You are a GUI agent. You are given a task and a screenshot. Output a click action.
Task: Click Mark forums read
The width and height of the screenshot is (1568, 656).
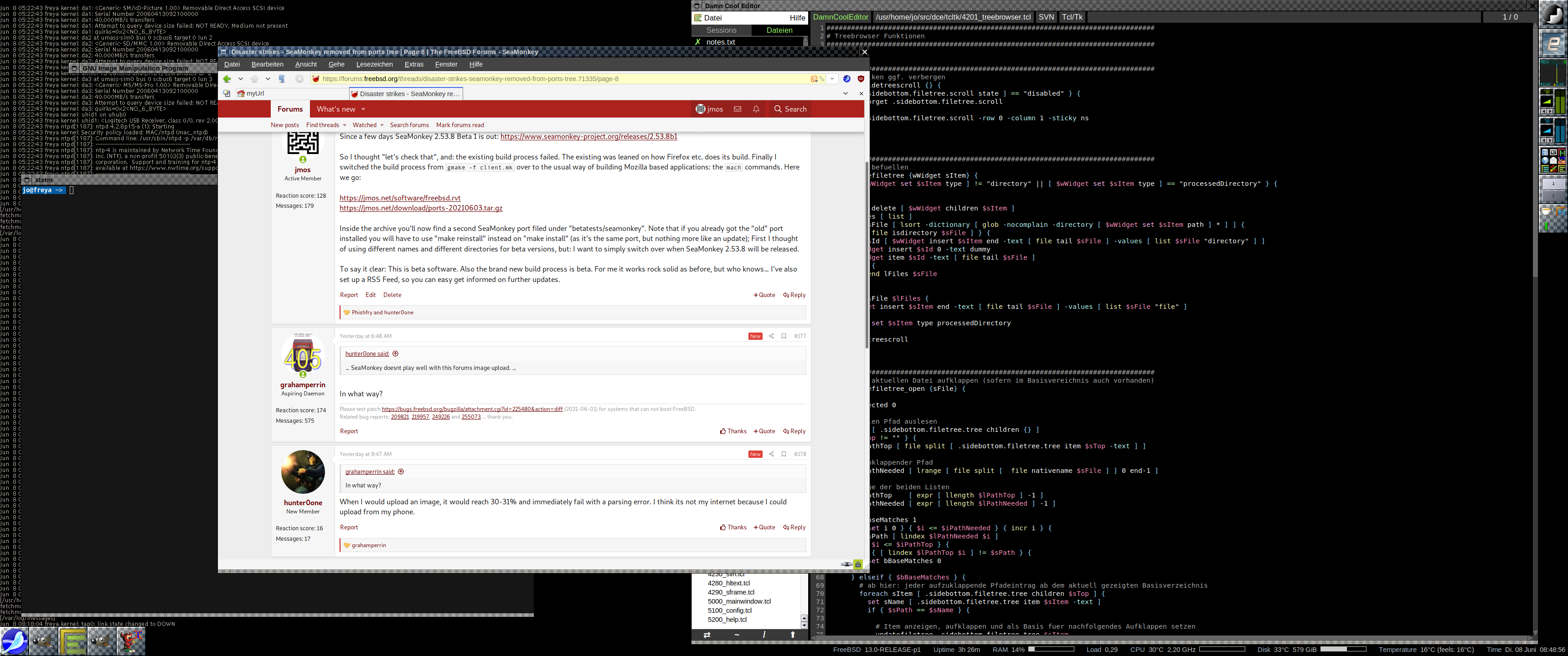(x=459, y=125)
